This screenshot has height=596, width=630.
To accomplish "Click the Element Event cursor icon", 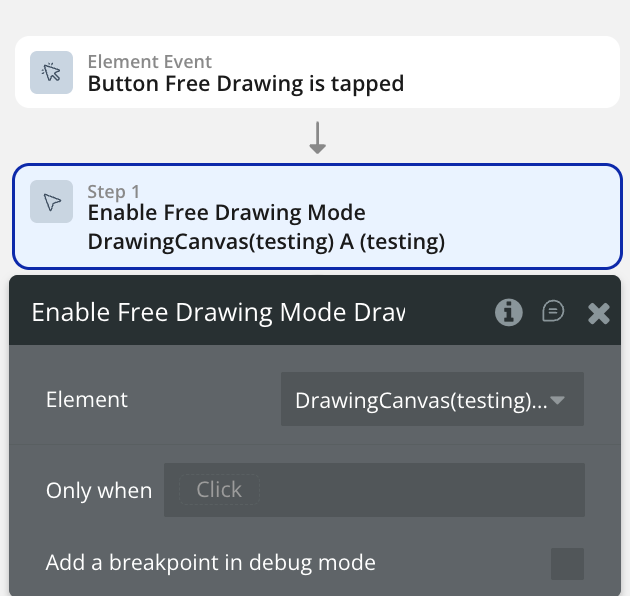I will coord(51,72).
